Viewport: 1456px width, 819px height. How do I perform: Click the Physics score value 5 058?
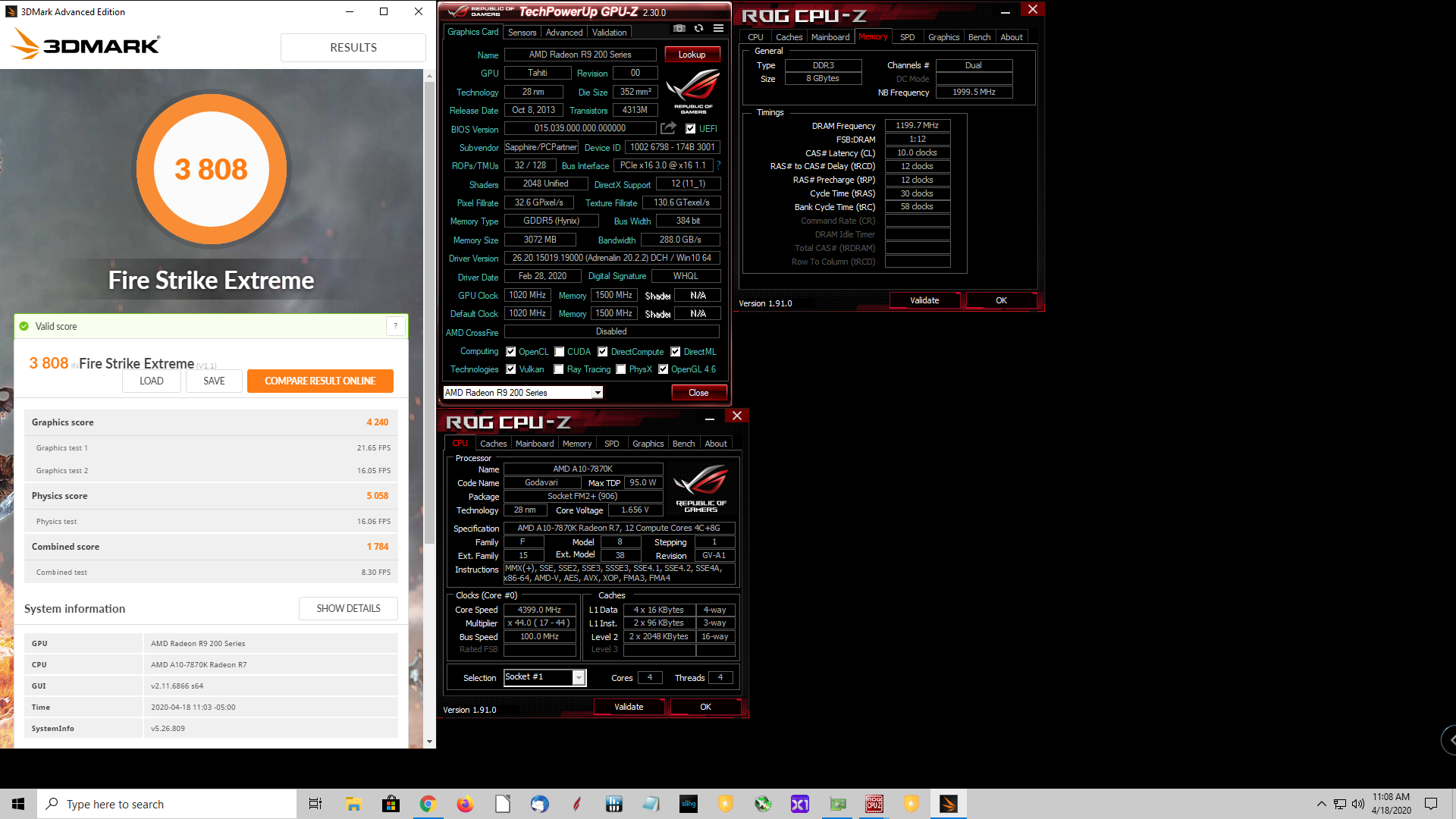pyautogui.click(x=377, y=496)
